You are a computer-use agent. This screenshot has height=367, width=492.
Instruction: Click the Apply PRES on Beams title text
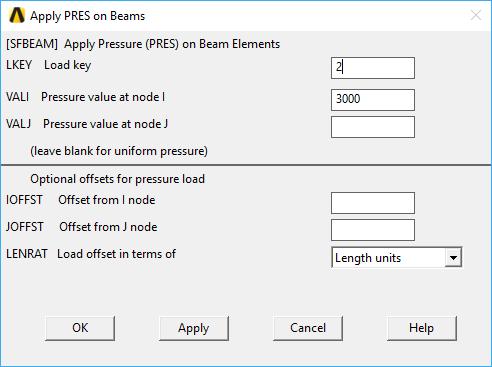point(88,16)
